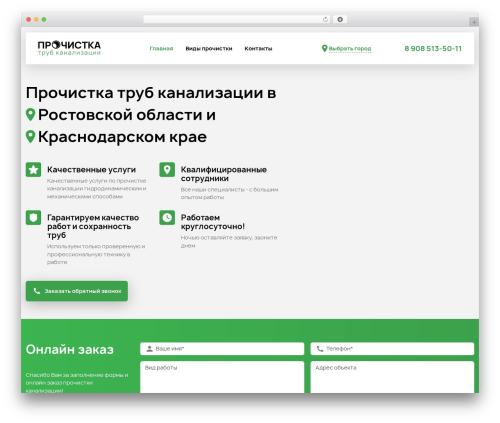
Task: Click the Квалифицированные сотрудники heading
Action: pyautogui.click(x=224, y=174)
